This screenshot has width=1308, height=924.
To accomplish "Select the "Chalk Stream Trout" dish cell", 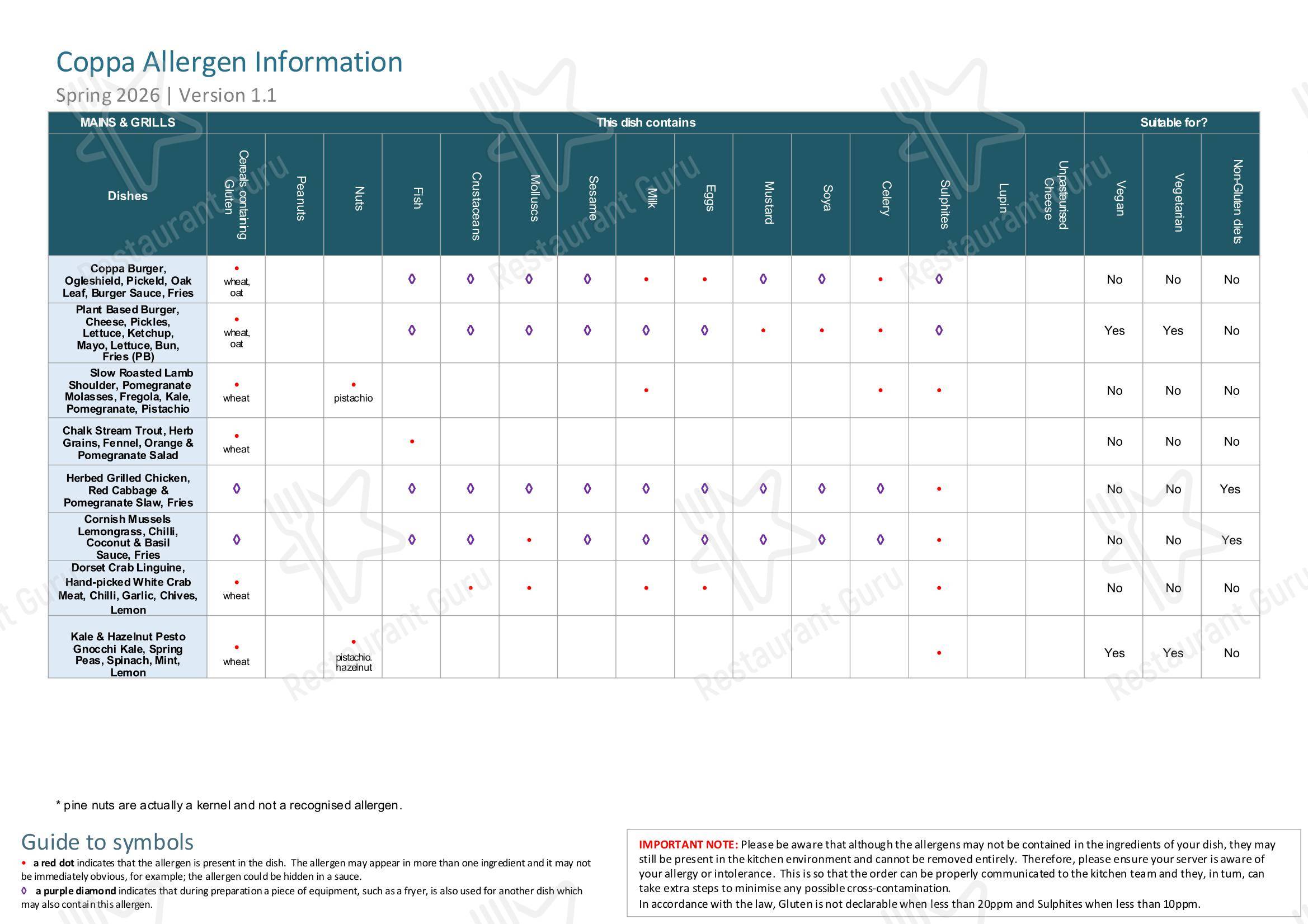I will pos(128,442).
